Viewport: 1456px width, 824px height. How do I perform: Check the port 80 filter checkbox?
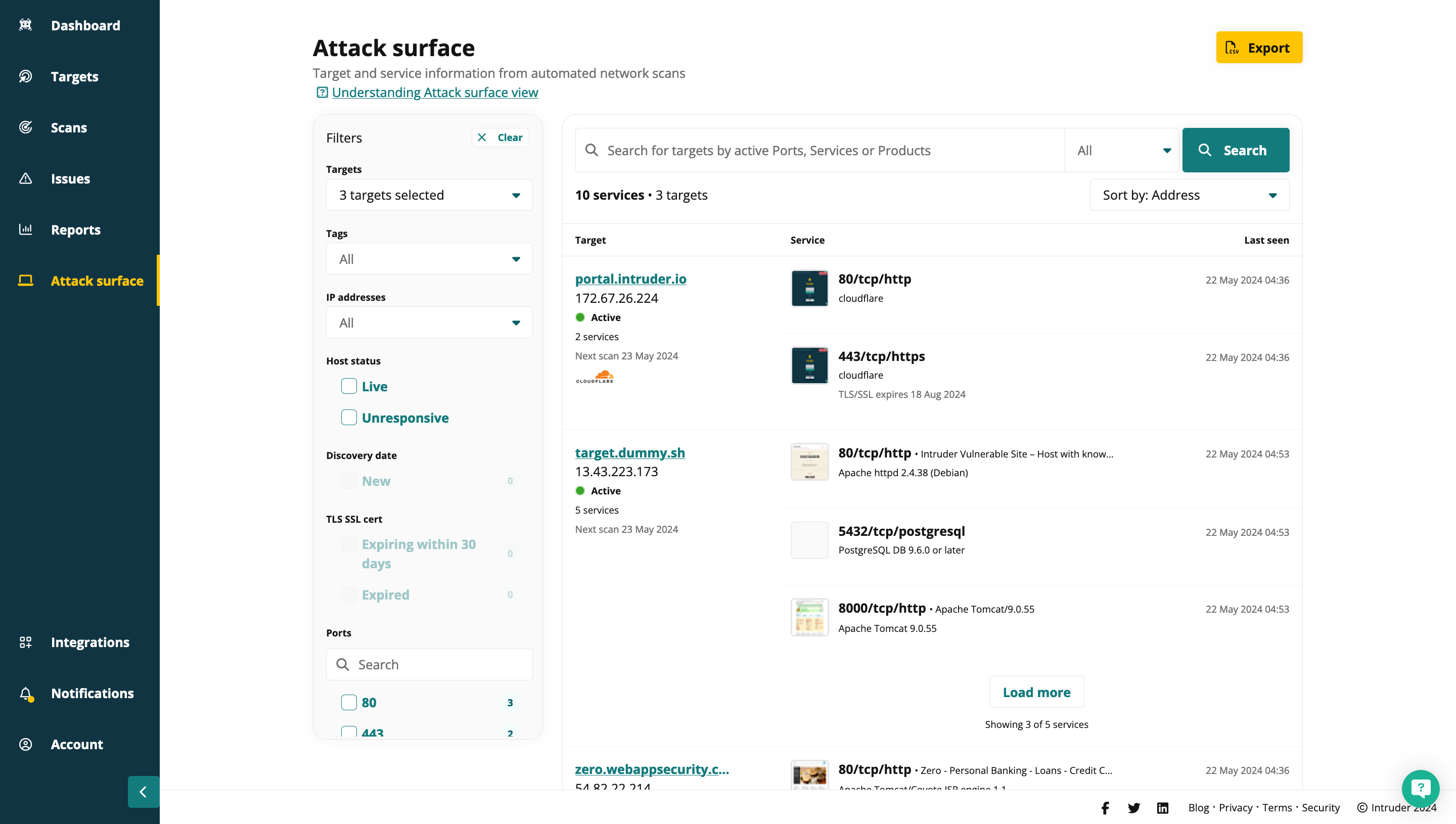pyautogui.click(x=349, y=702)
